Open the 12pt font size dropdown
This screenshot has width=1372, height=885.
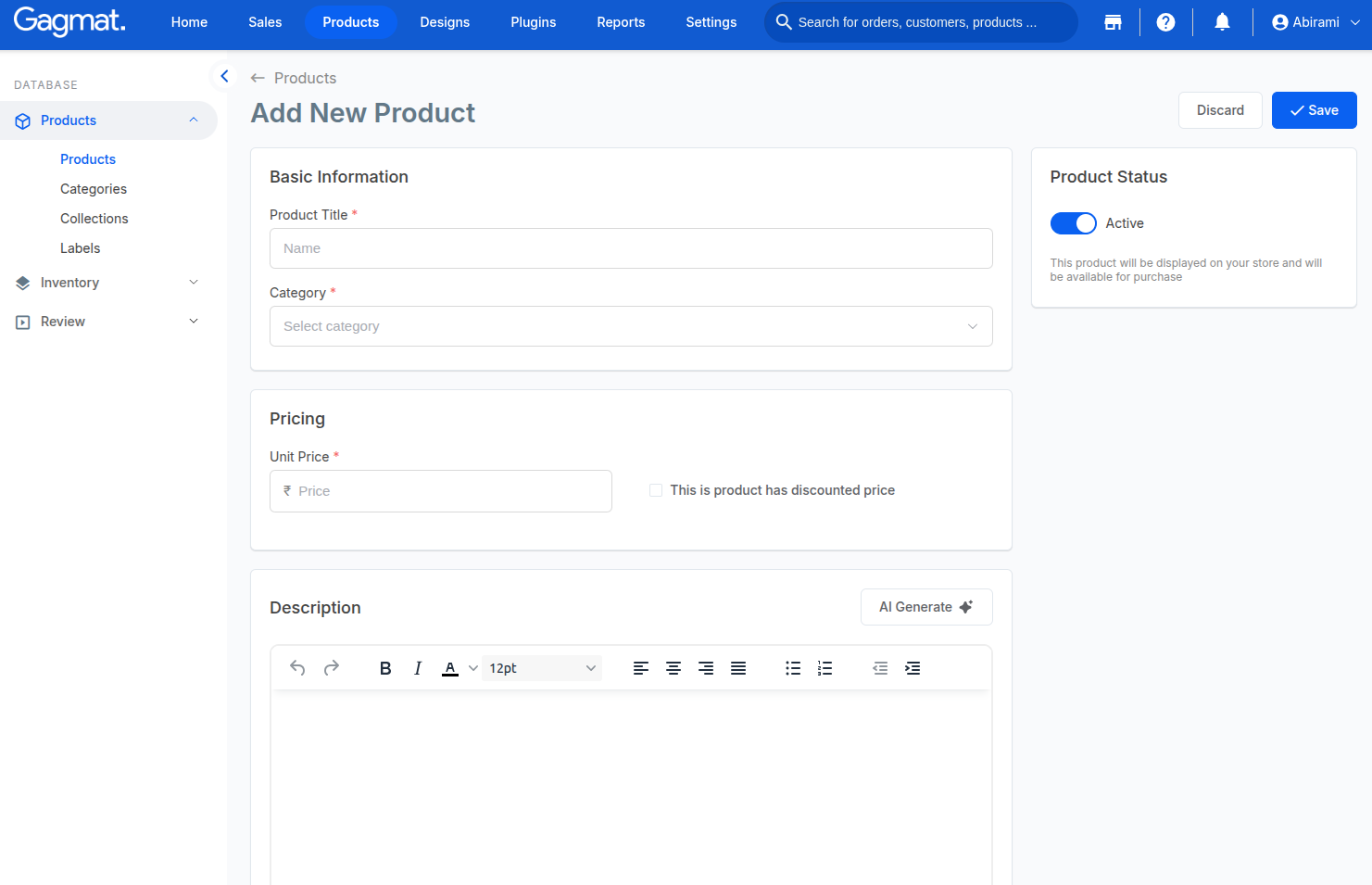tap(542, 668)
